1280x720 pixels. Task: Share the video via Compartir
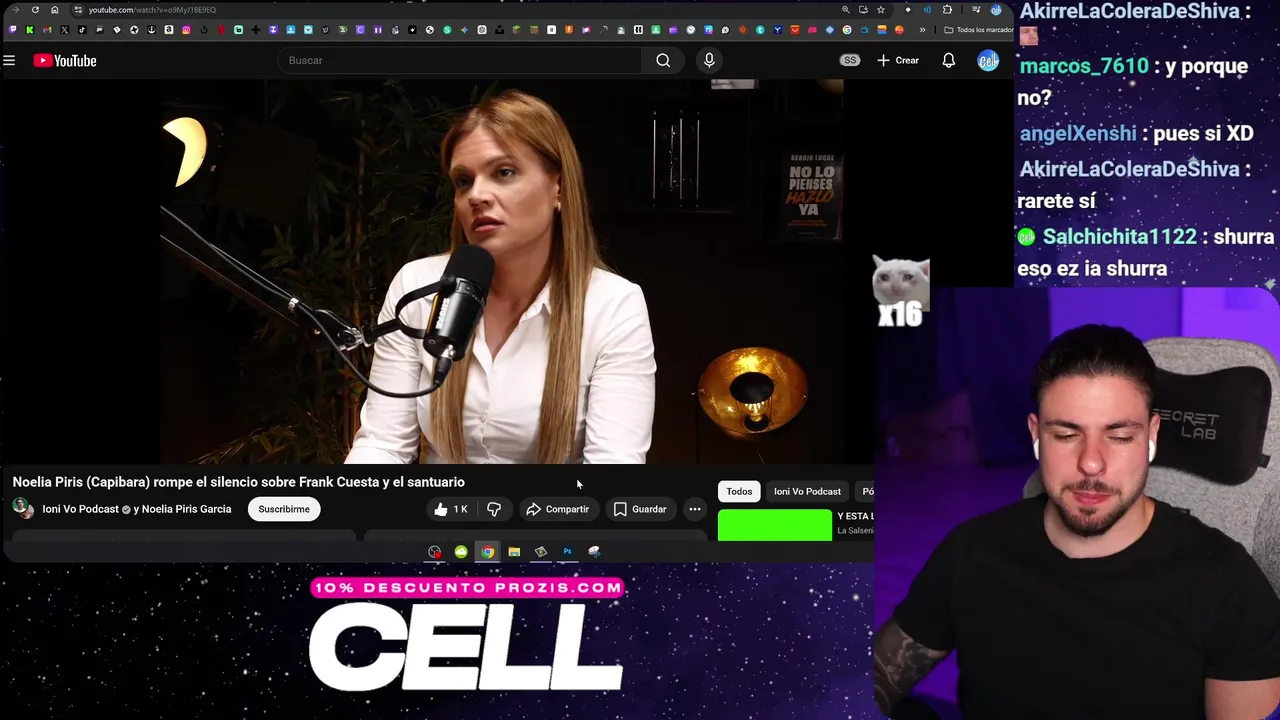pyautogui.click(x=558, y=509)
